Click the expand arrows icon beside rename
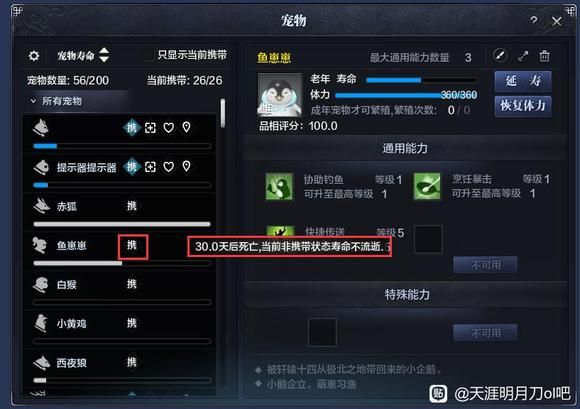580x409 pixels. click(523, 56)
